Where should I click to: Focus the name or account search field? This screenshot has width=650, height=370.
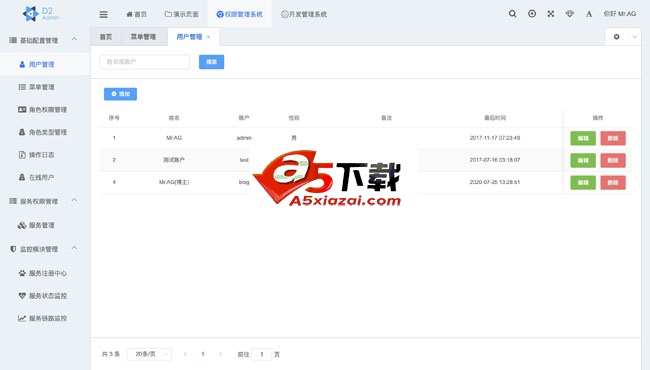(145, 62)
